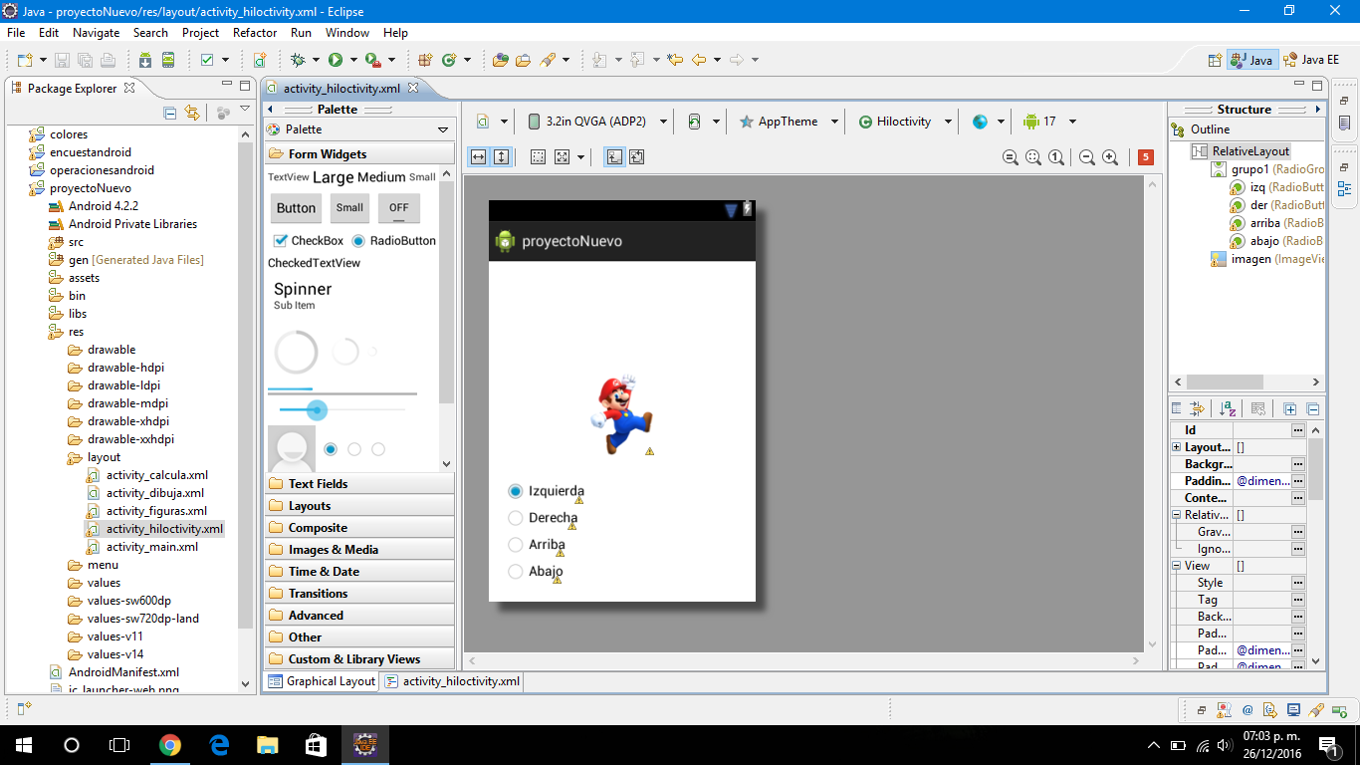Click the Button widget in palette
The image size is (1360, 765).
tap(296, 208)
